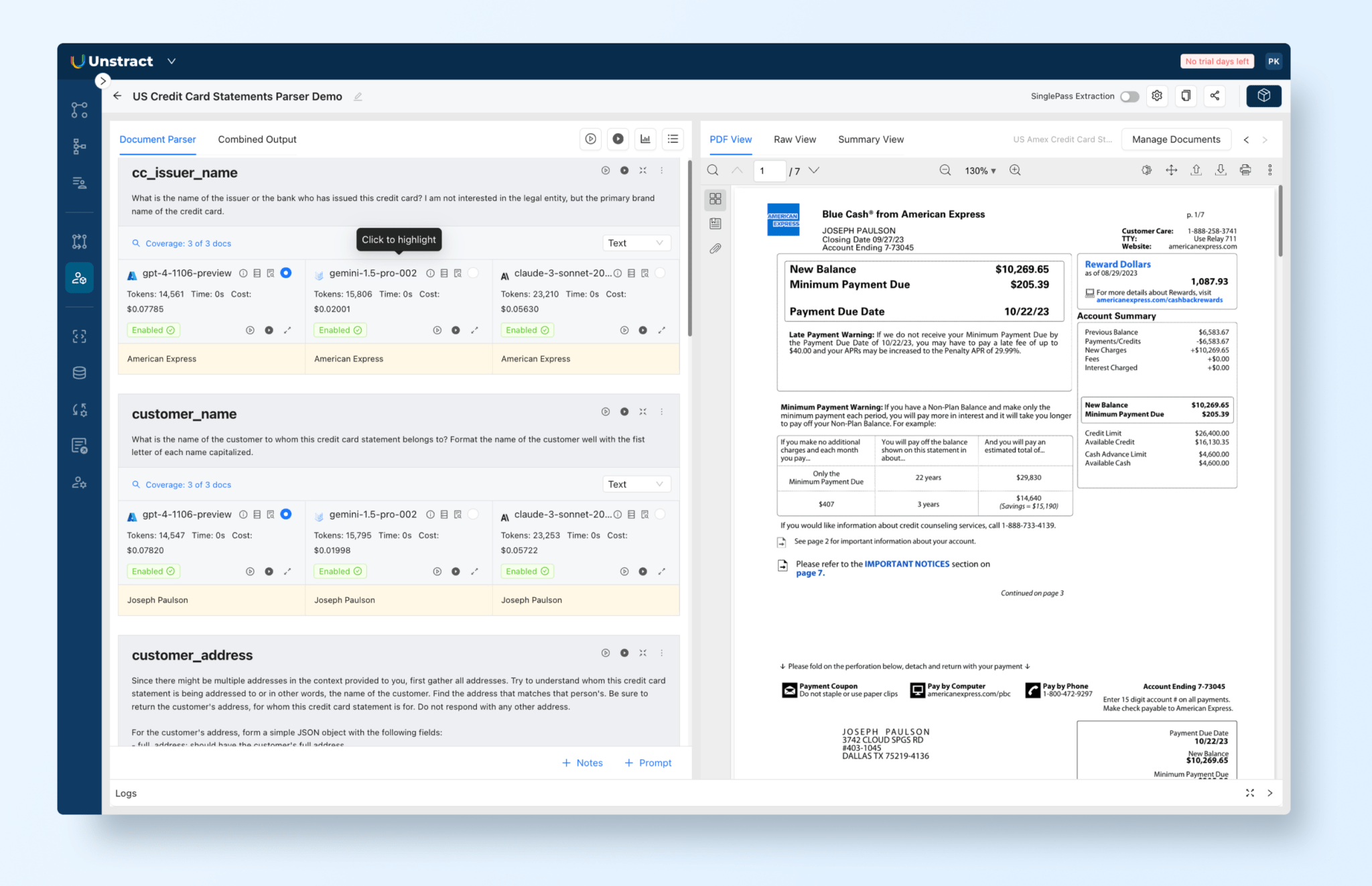Click the add Prompt link
Image resolution: width=1372 pixels, height=886 pixels.
(x=648, y=763)
